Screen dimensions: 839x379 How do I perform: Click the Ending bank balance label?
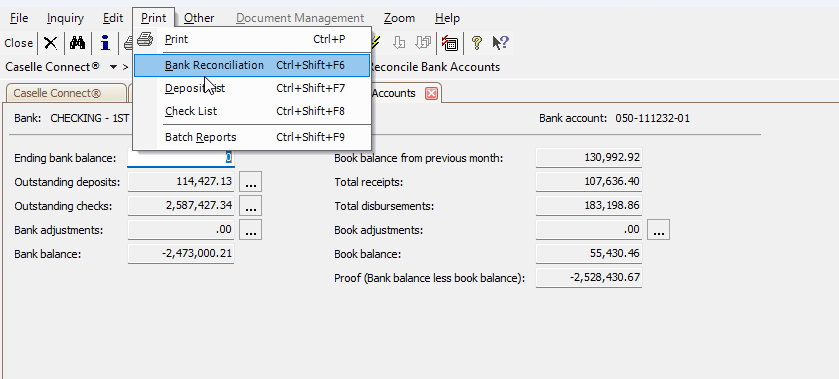pos(65,158)
